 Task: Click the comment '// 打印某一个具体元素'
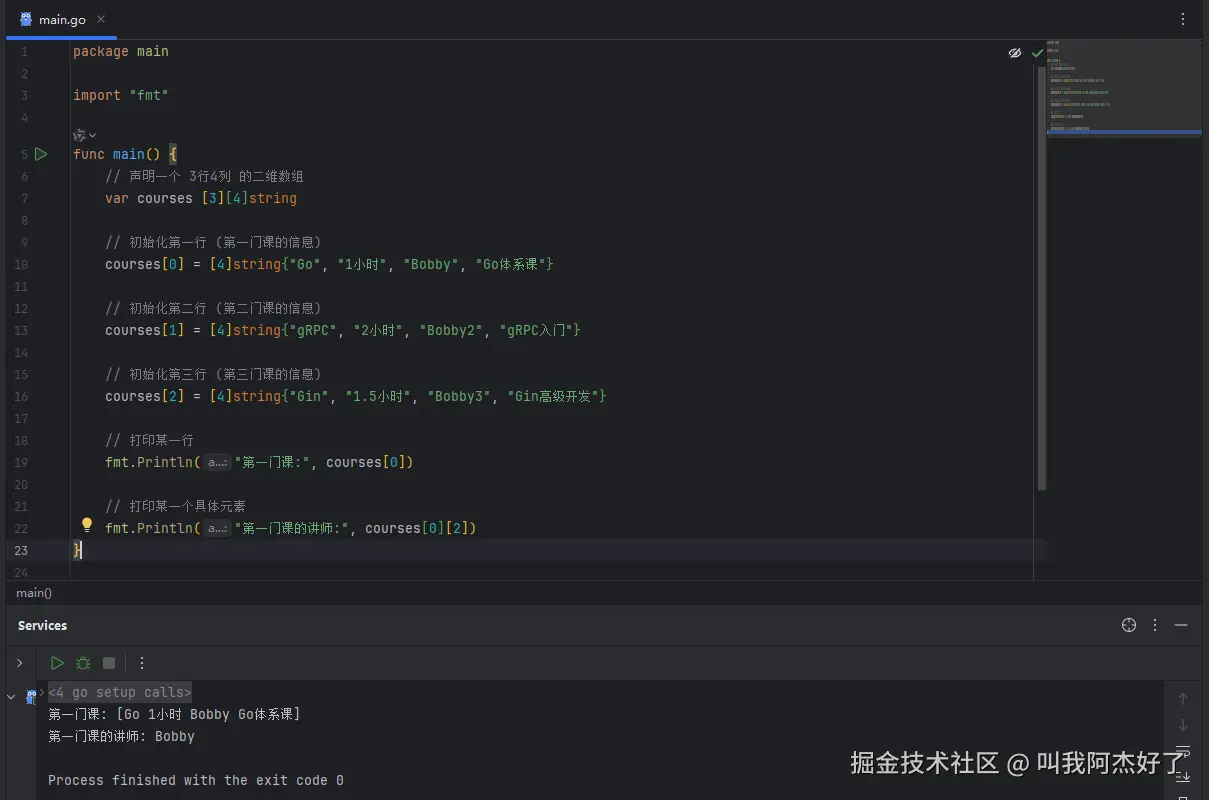(x=175, y=506)
